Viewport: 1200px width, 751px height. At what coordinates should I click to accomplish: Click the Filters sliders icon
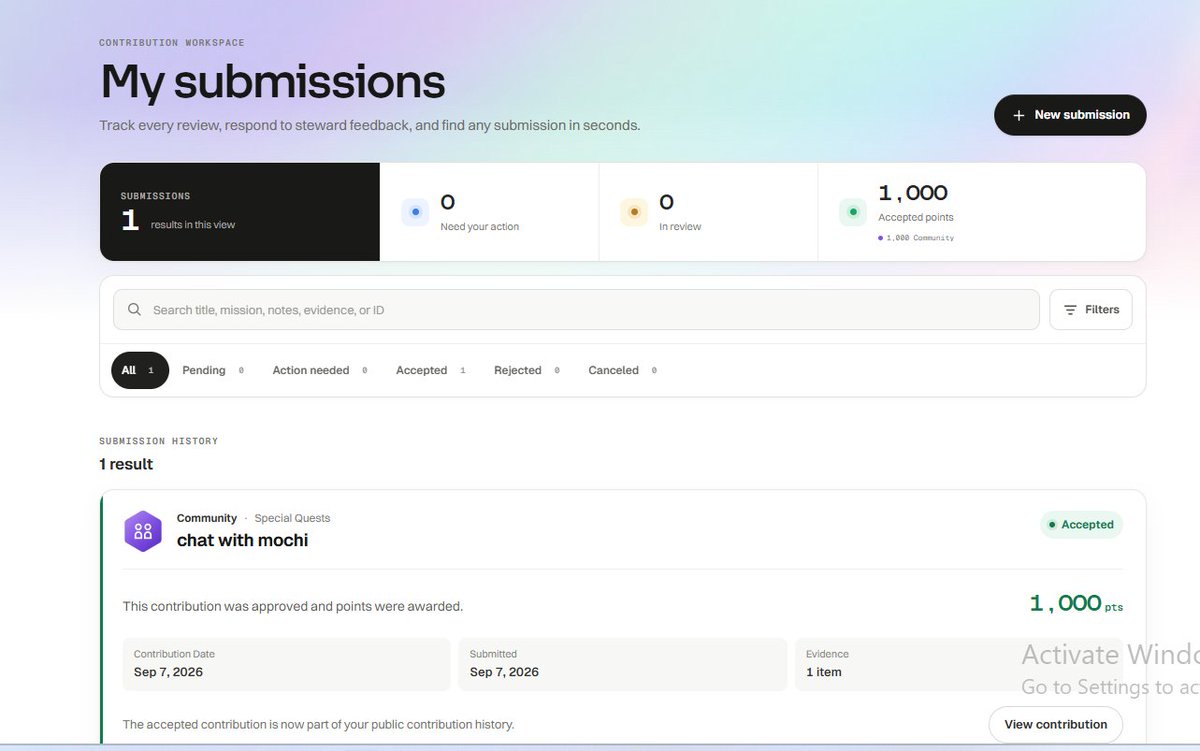click(1070, 310)
